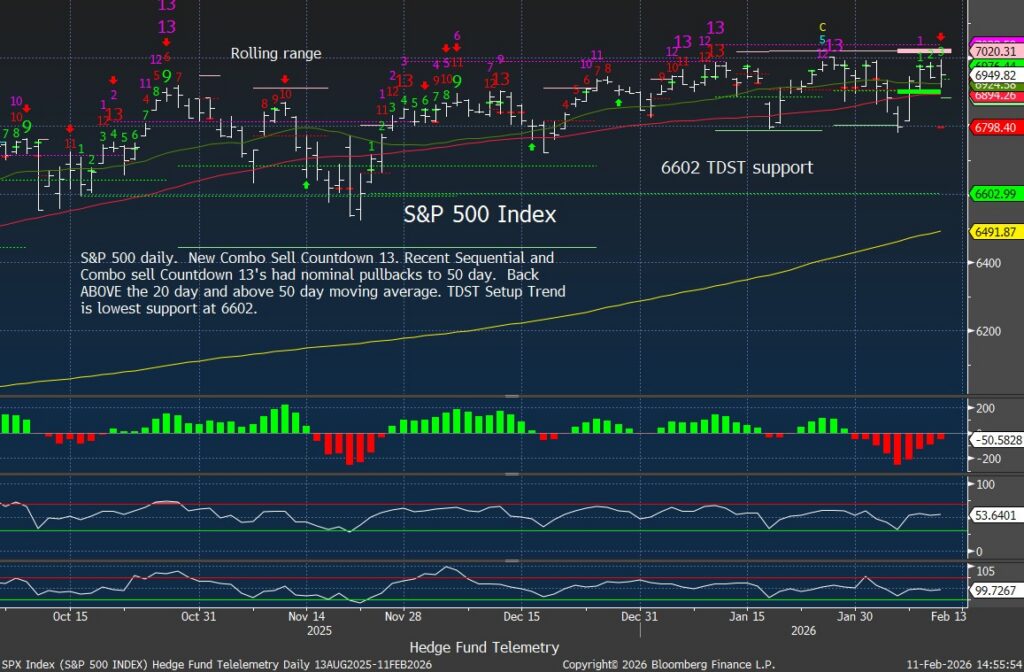
Task: Click the green up arrow under the mid-November low
Action: coord(305,184)
